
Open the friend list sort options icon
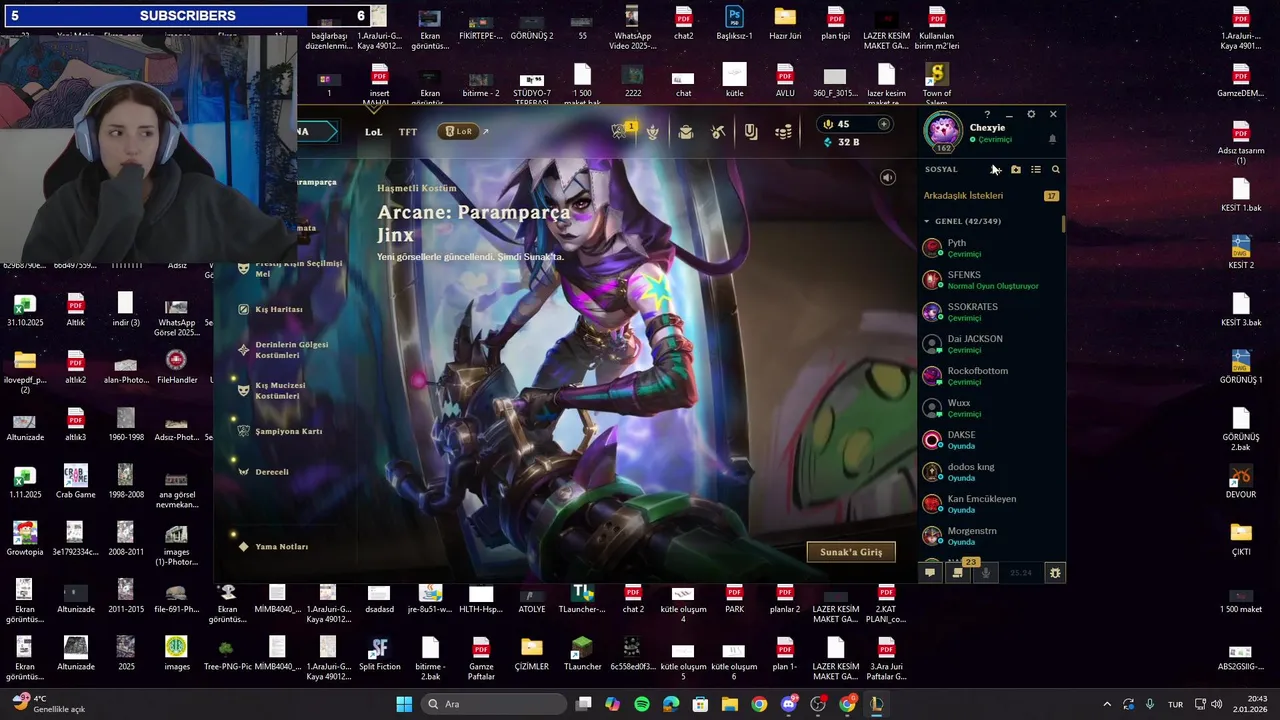coord(1036,170)
